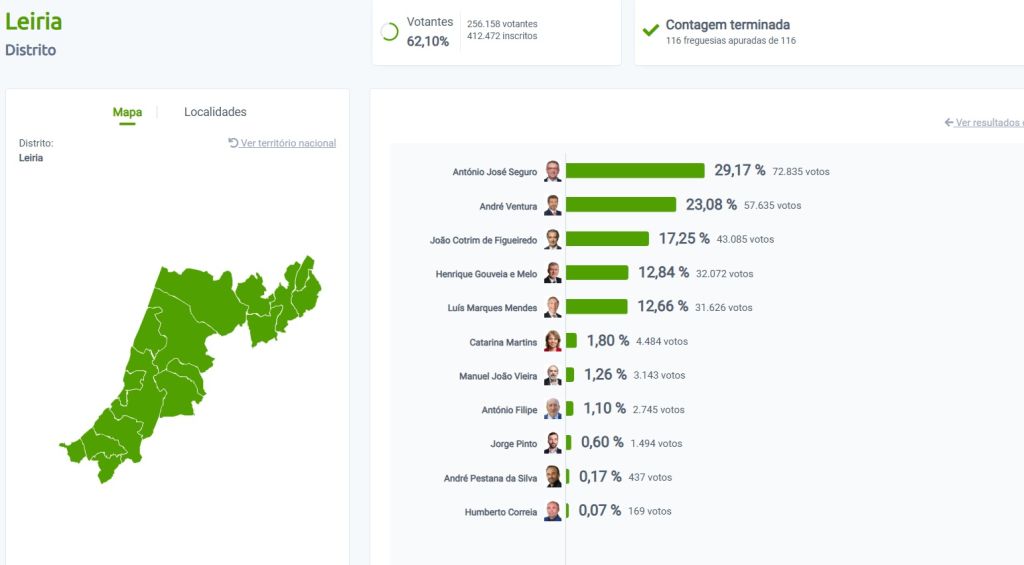This screenshot has width=1024, height=565.
Task: Click António José Seguro's green result bar
Action: (x=635, y=171)
